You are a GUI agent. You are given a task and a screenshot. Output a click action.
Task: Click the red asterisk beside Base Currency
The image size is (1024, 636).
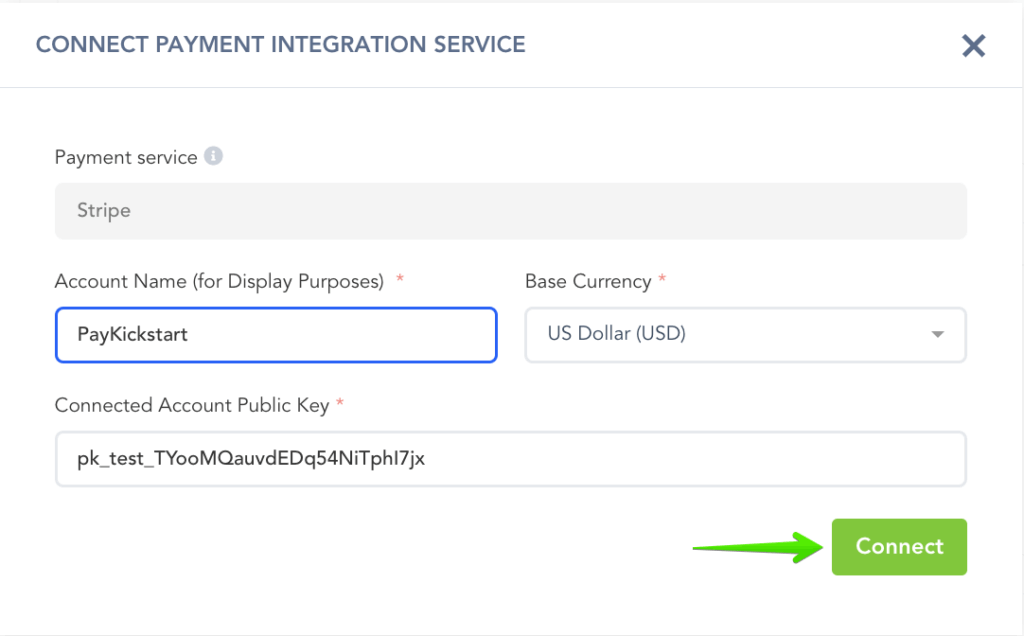coord(662,282)
